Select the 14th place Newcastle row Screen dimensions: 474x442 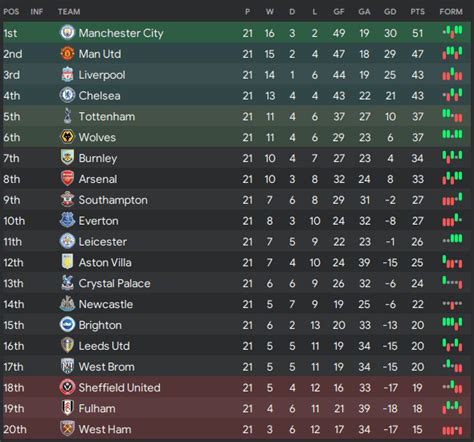[237, 304]
